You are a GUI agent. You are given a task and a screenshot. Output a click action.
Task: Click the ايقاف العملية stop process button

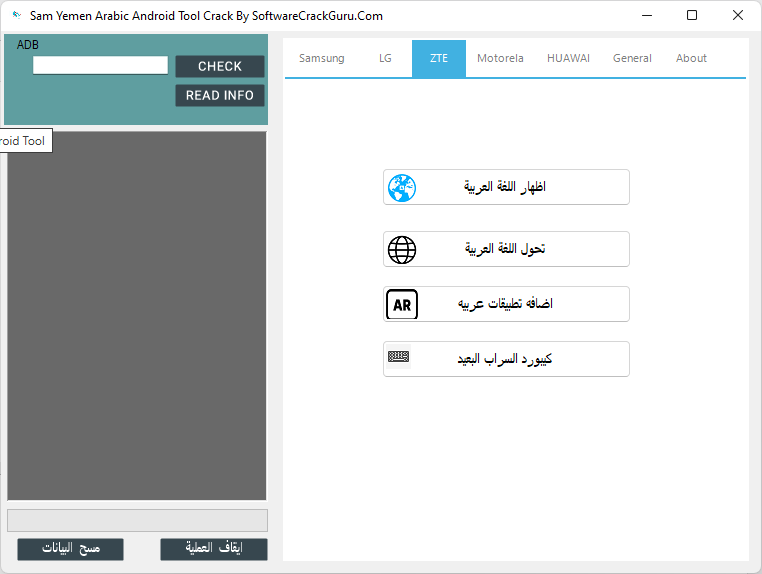(x=214, y=549)
